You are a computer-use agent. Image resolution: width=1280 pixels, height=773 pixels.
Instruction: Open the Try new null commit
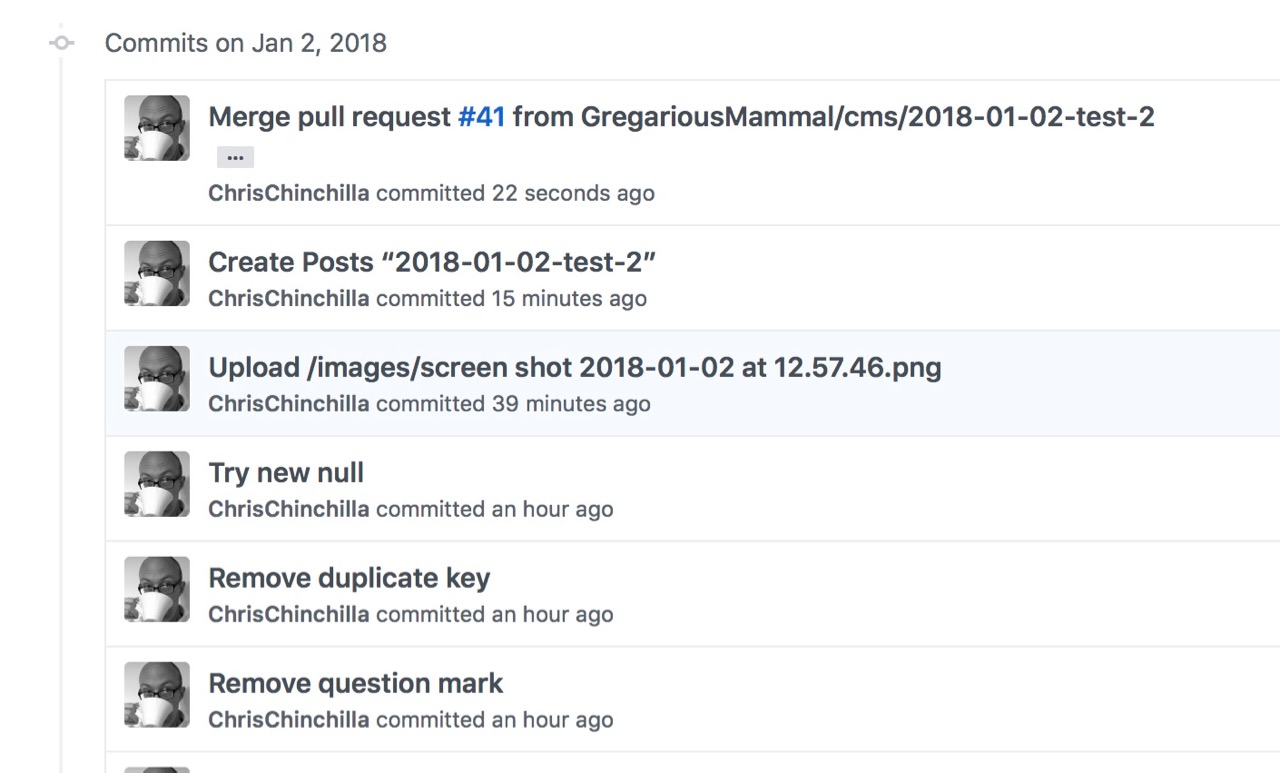pyautogui.click(x=286, y=472)
